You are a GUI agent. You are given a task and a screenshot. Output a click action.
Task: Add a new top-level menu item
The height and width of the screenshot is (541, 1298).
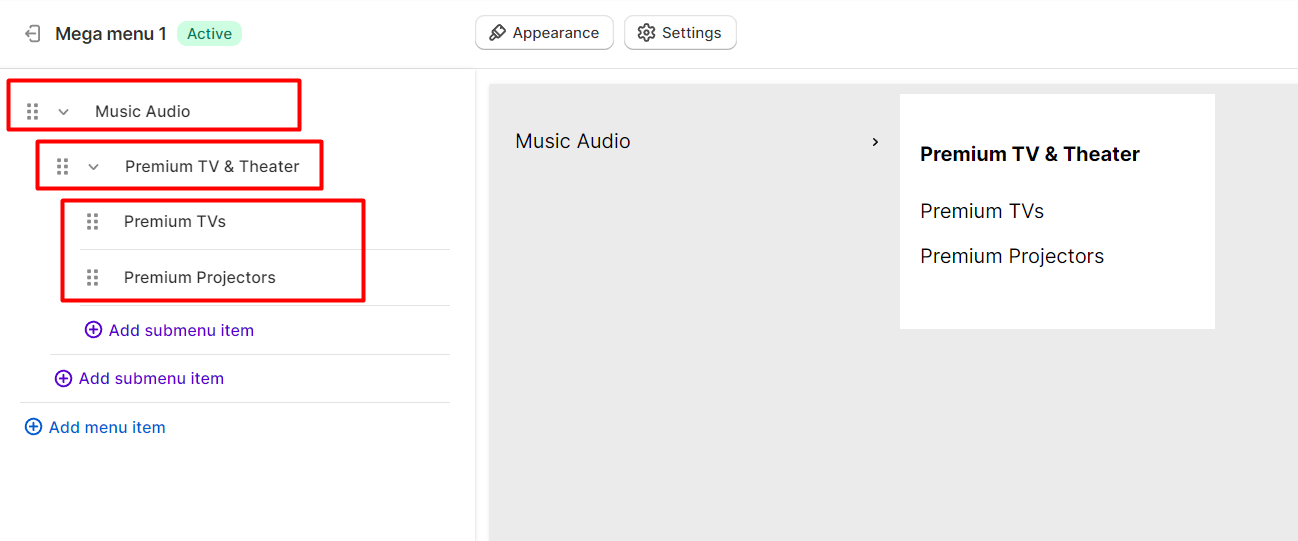pos(95,427)
